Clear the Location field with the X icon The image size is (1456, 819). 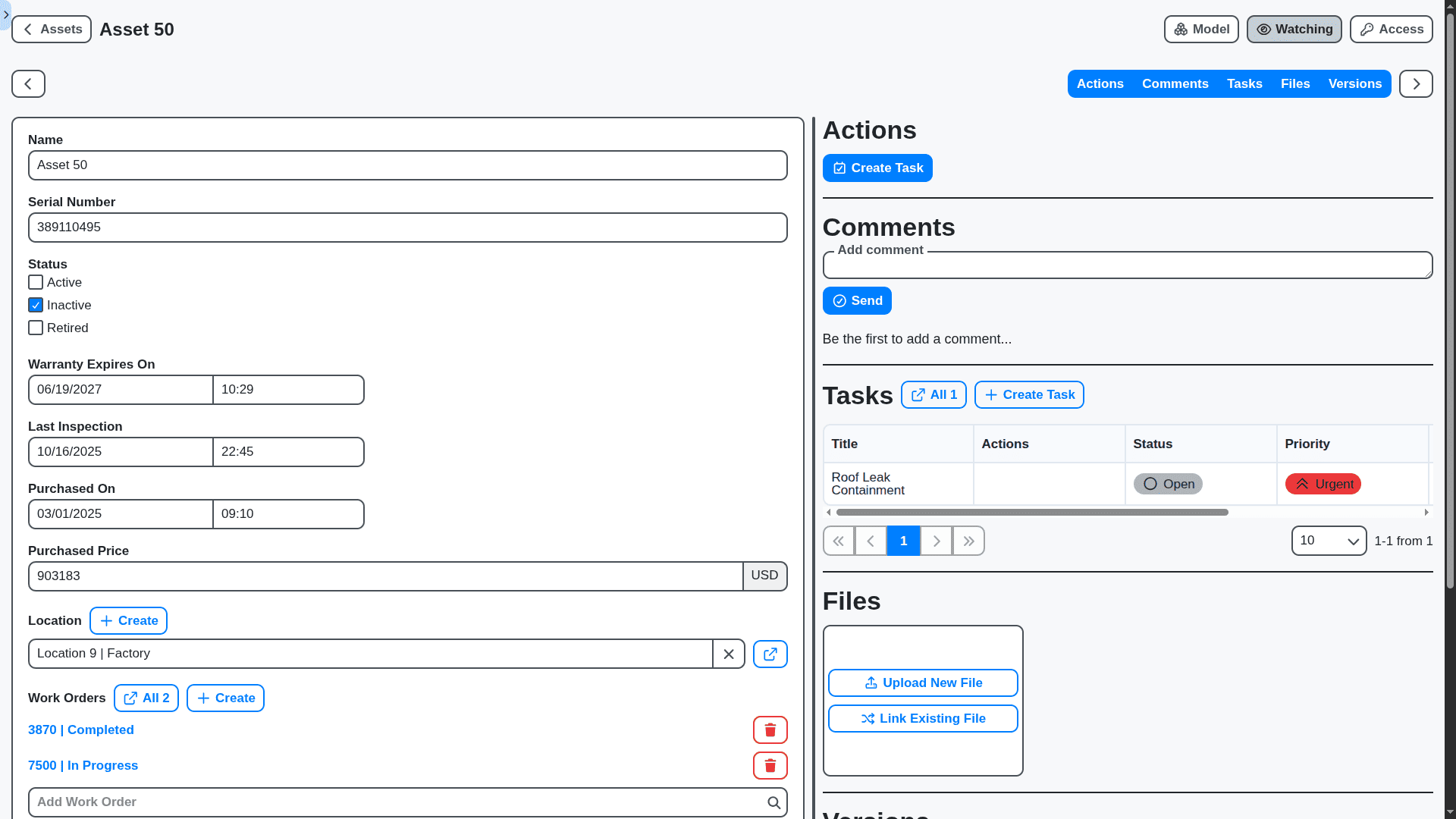point(729,654)
